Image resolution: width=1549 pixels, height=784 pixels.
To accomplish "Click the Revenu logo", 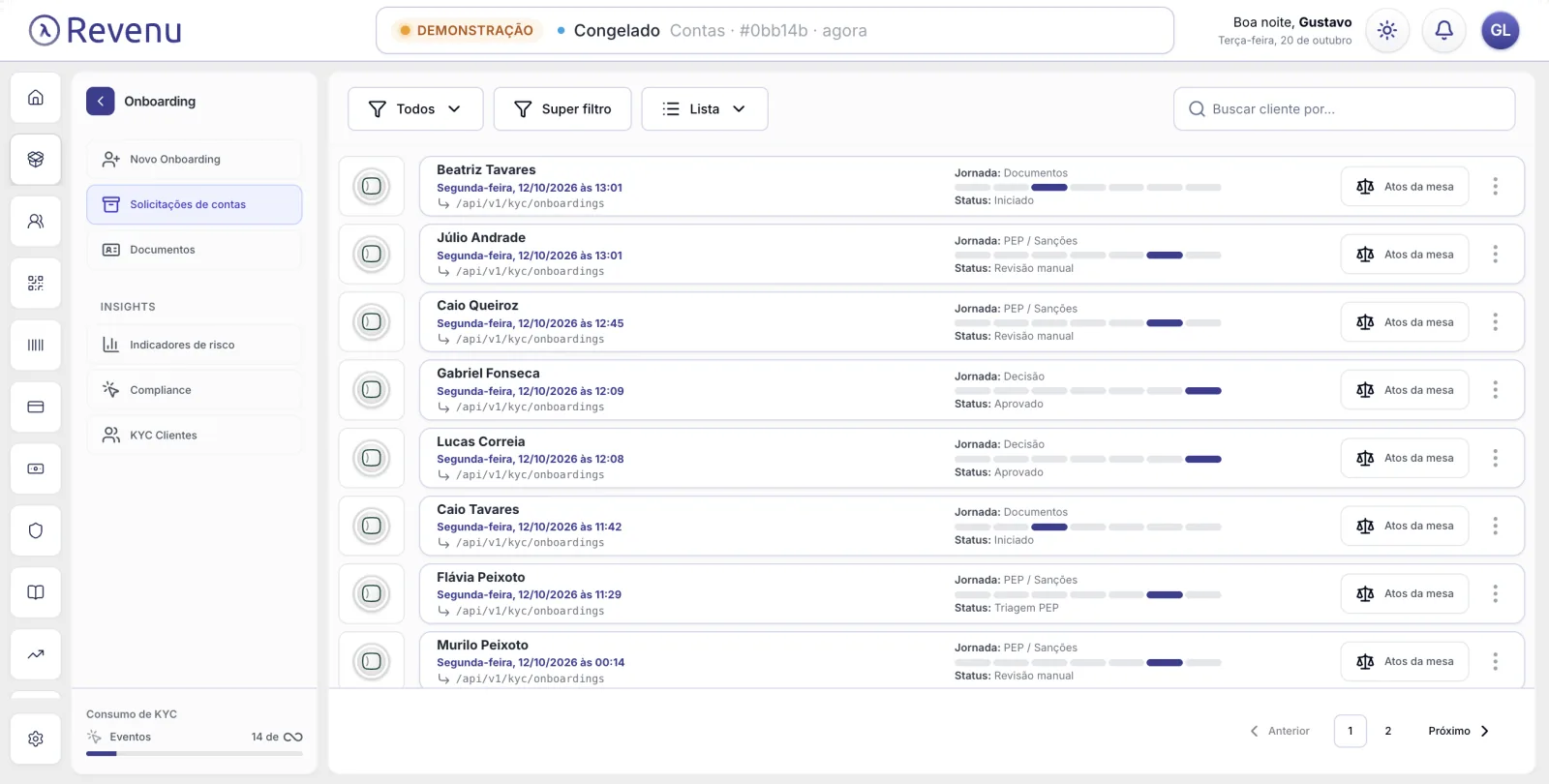I will (106, 31).
